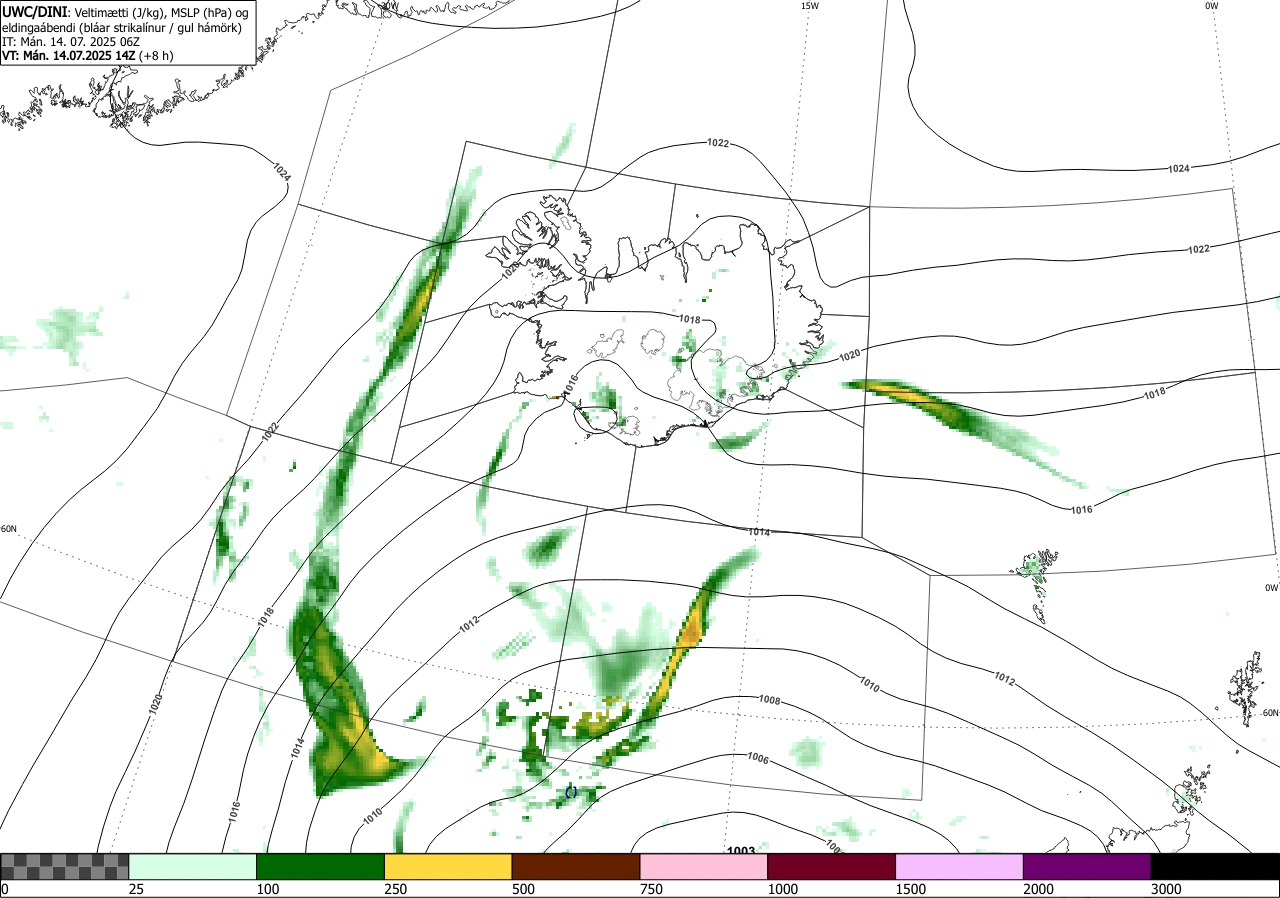Click the small blue lightning circle marker
Viewport: 1280px width, 898px height.
click(571, 791)
